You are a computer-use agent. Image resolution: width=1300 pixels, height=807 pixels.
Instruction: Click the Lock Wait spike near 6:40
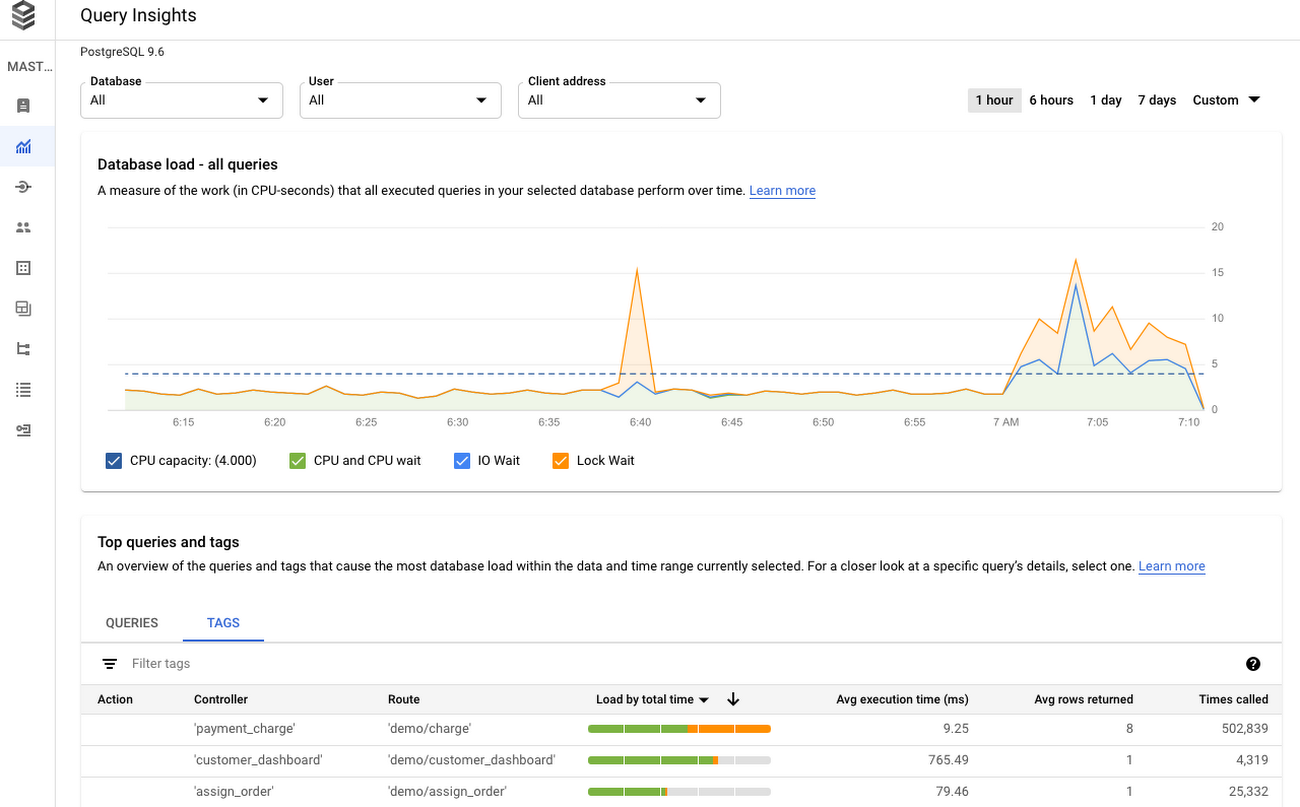click(x=637, y=271)
